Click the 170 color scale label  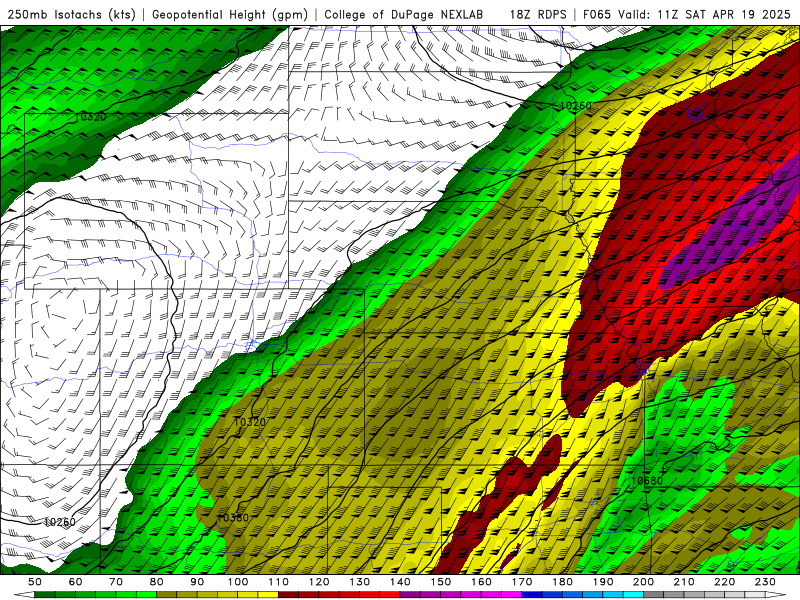point(521,582)
